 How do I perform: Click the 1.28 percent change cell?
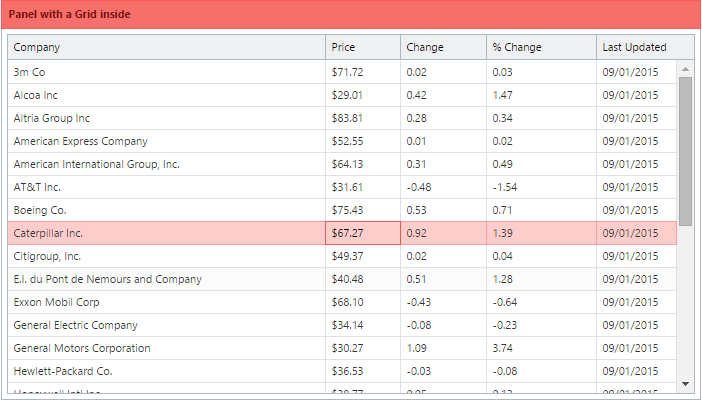[542, 279]
